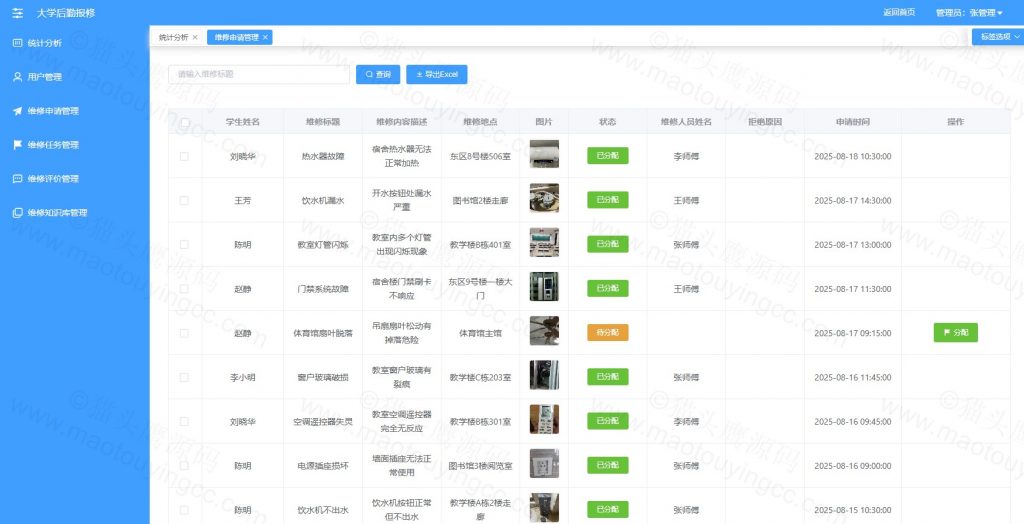Click the 维修任务管理 flag icon
1024x524 pixels.
click(x=18, y=145)
